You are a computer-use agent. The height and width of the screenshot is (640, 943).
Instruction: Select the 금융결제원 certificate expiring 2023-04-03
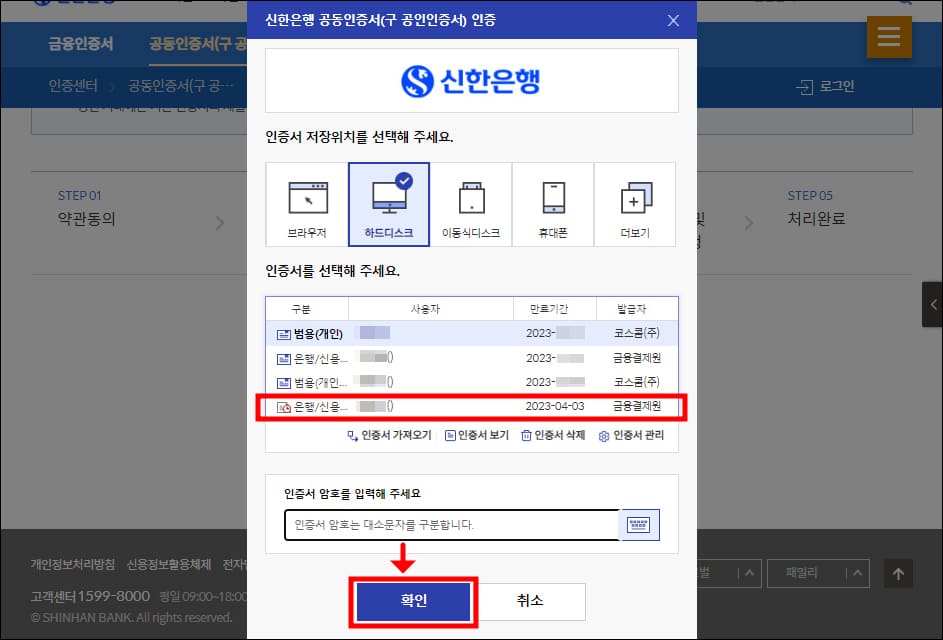coord(471,407)
